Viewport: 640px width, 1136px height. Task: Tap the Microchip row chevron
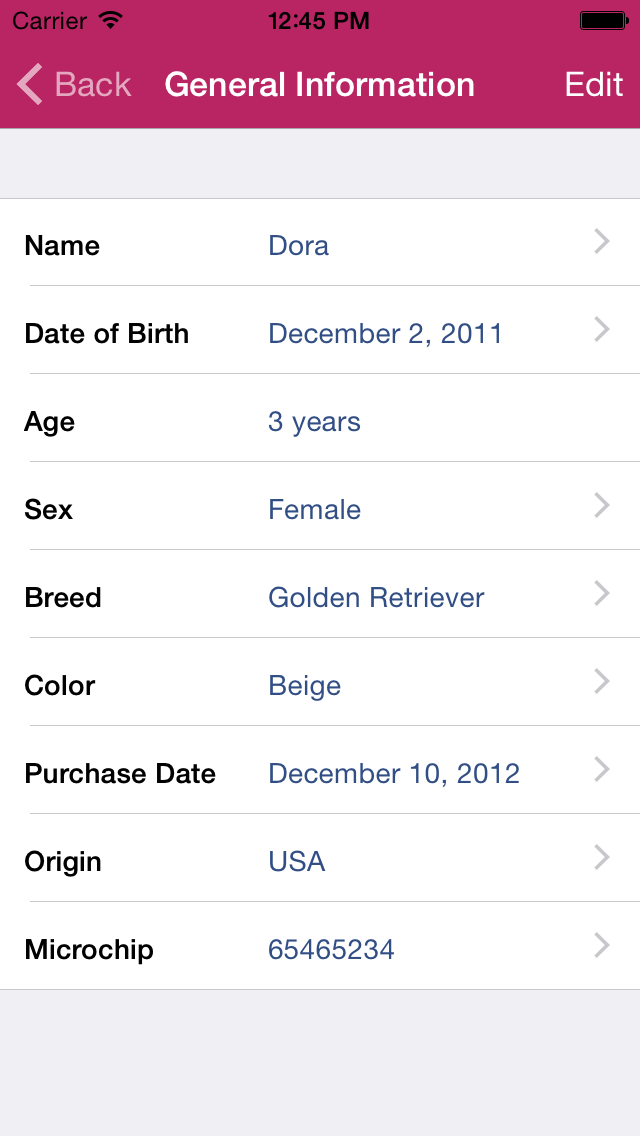[602, 945]
